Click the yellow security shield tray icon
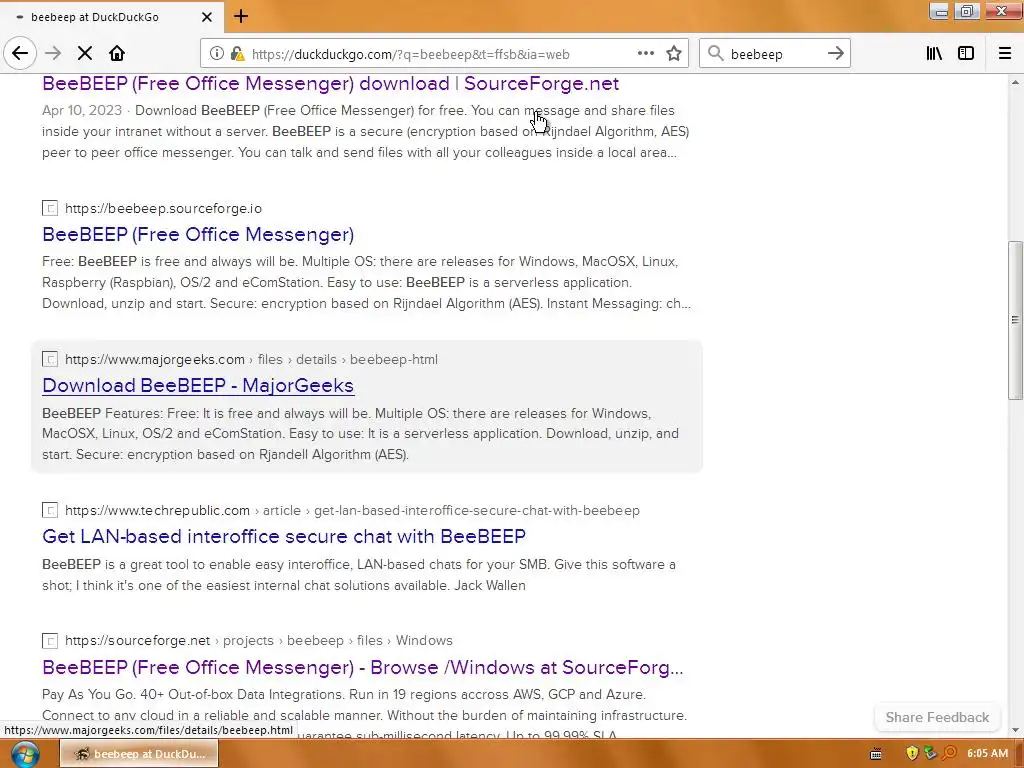Viewport: 1024px width, 768px height. coord(912,754)
